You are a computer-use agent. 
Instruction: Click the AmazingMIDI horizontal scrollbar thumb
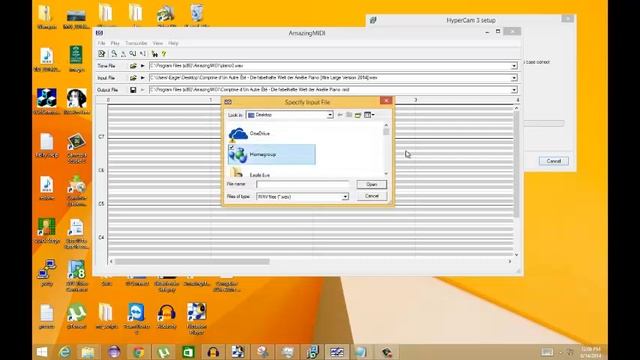192,262
